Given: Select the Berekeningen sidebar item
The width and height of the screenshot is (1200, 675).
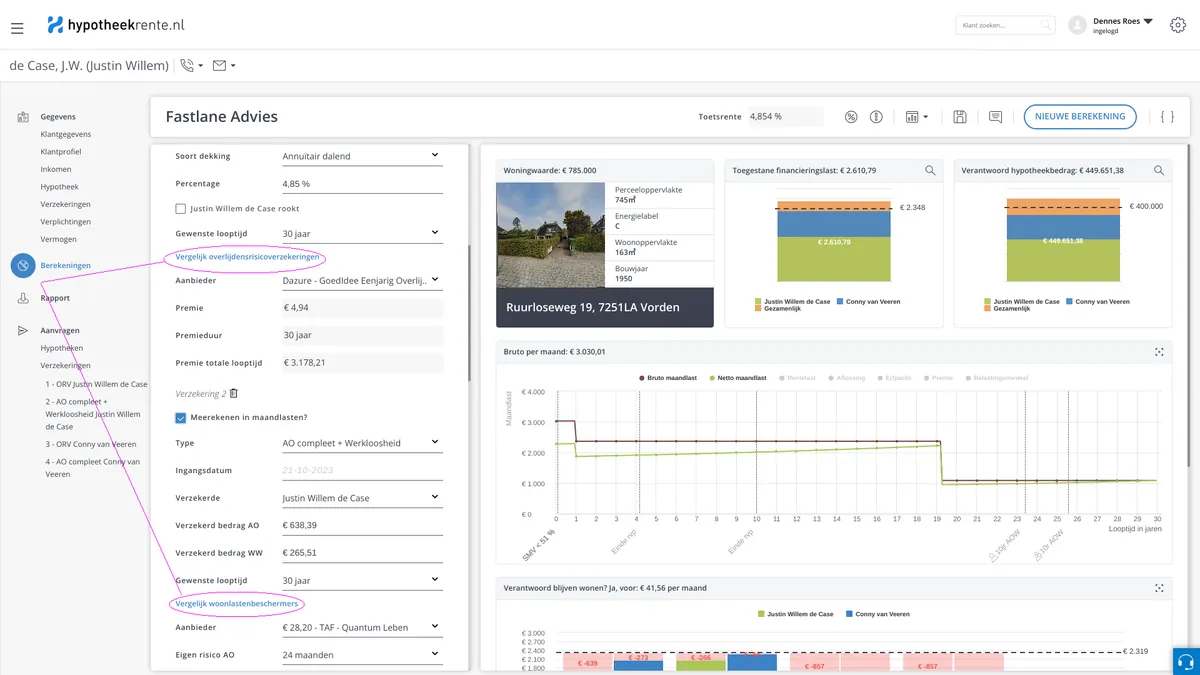Looking at the screenshot, I should pyautogui.click(x=66, y=265).
